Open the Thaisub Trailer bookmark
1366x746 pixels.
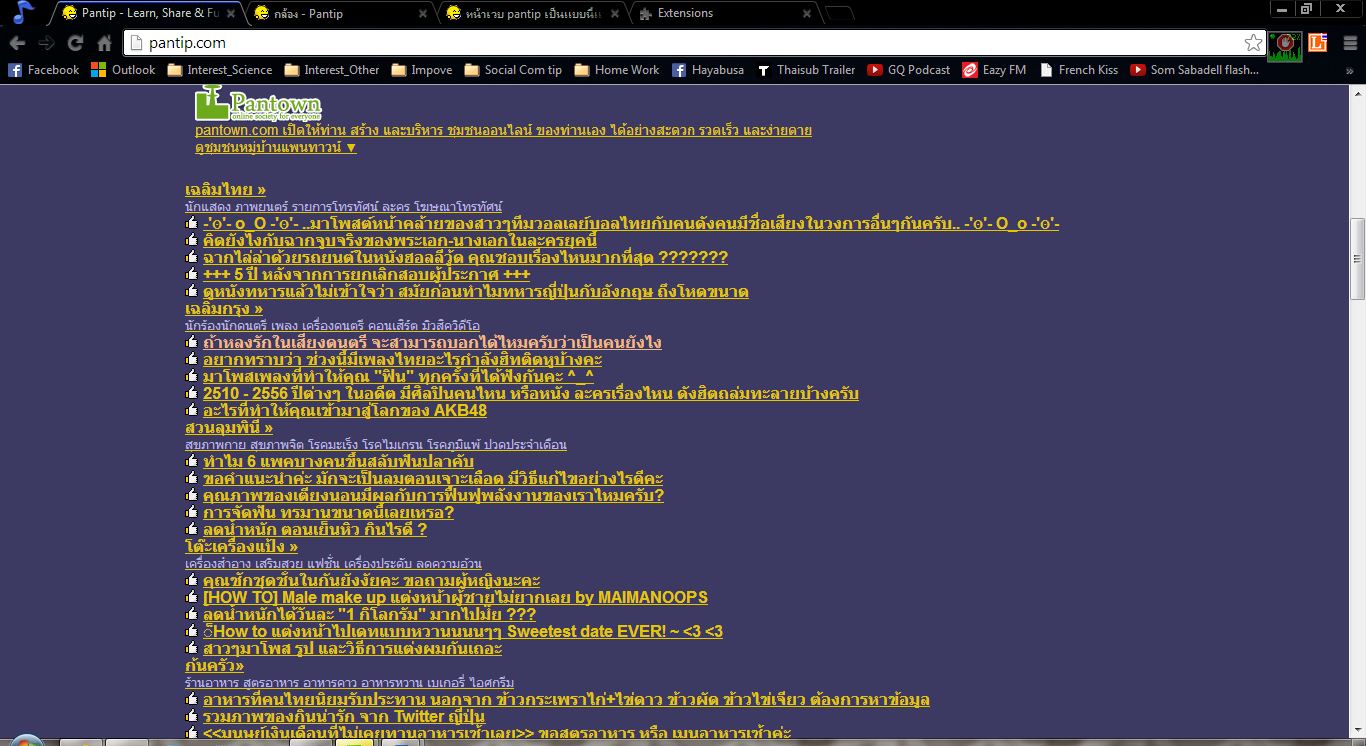click(x=806, y=70)
